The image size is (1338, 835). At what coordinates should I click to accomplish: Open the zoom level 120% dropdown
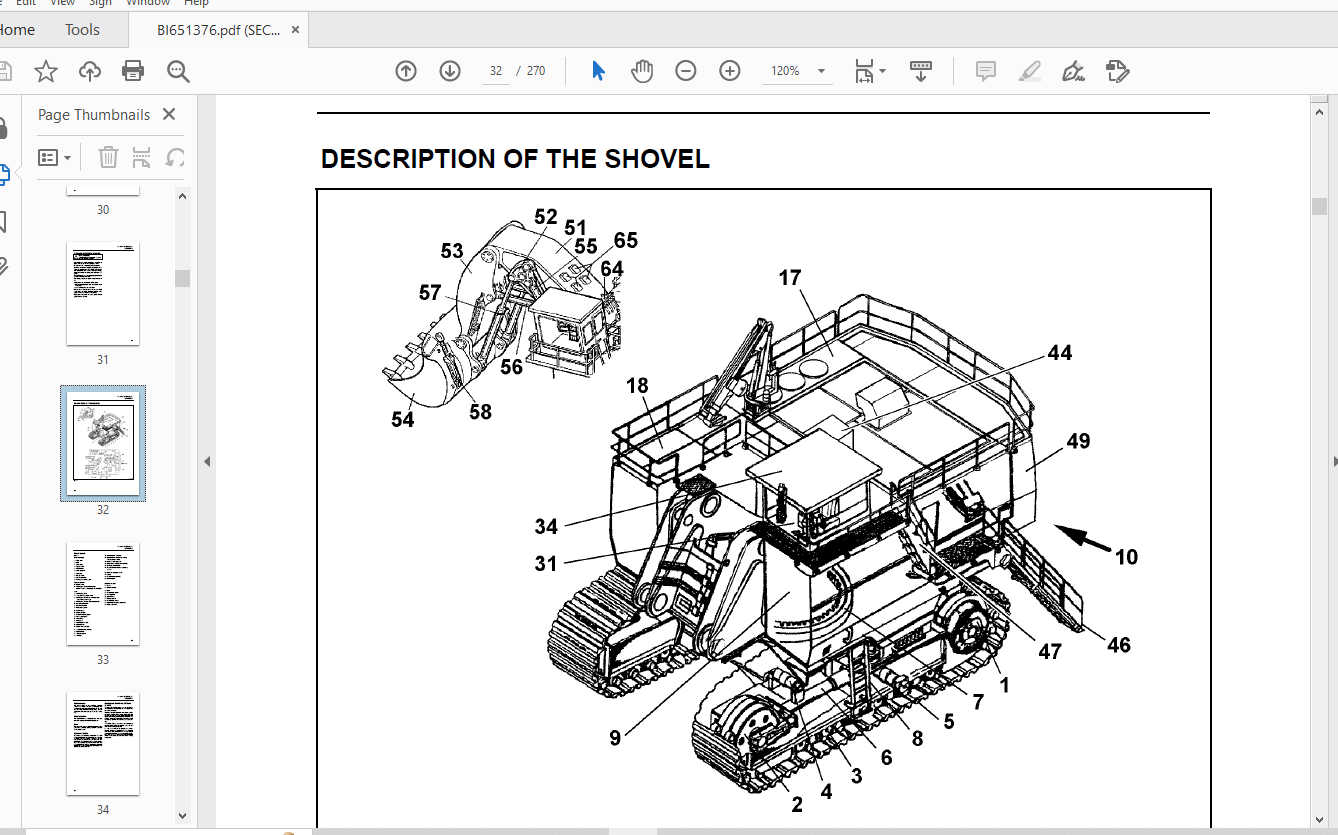point(797,71)
